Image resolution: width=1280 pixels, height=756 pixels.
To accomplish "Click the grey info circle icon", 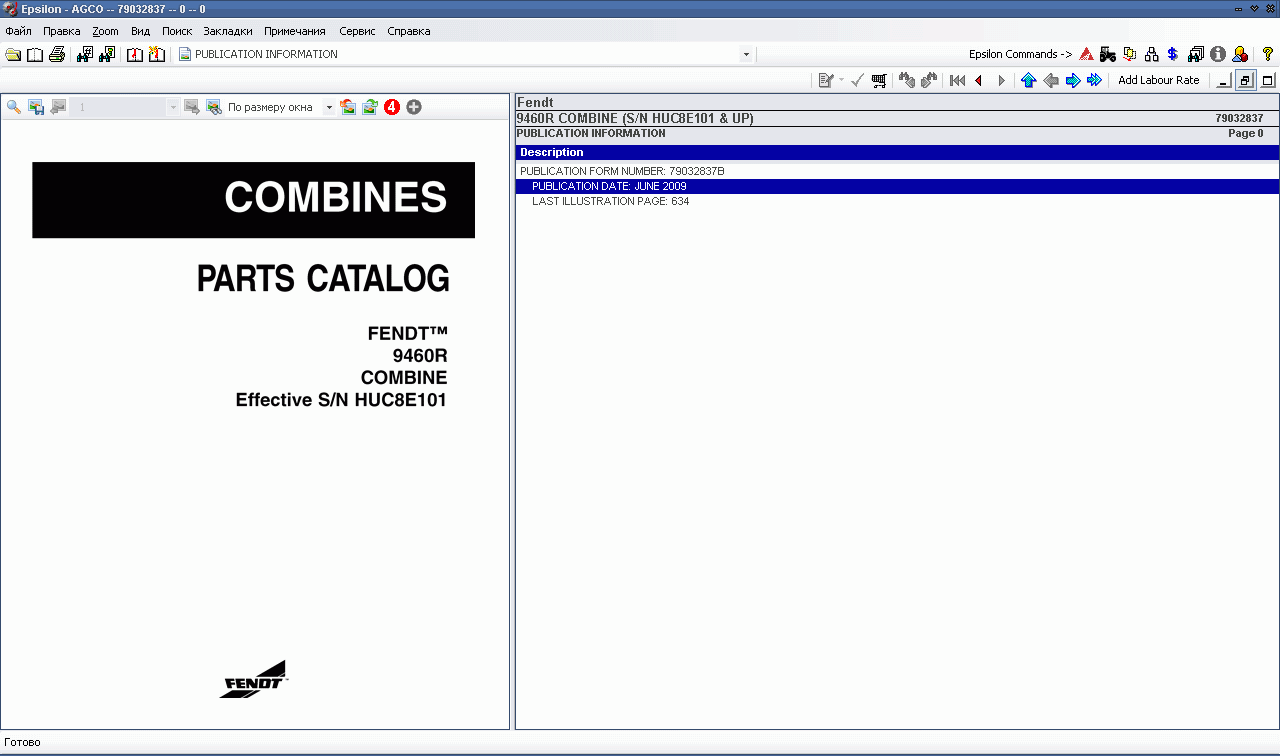I will tap(1217, 54).
